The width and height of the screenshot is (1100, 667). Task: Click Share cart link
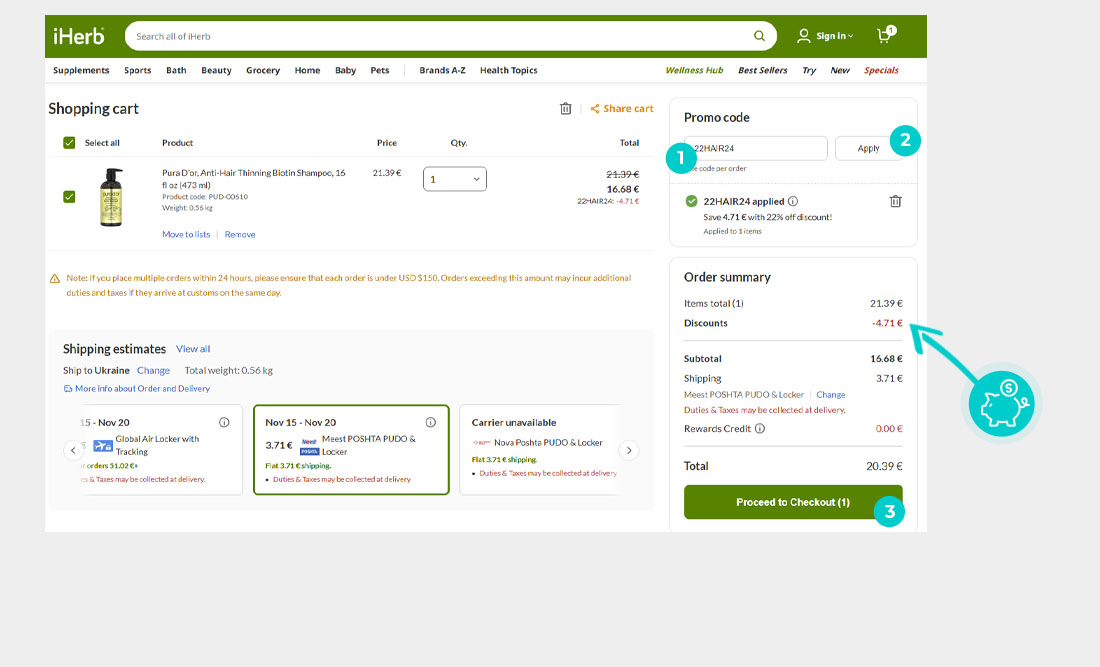click(x=628, y=109)
